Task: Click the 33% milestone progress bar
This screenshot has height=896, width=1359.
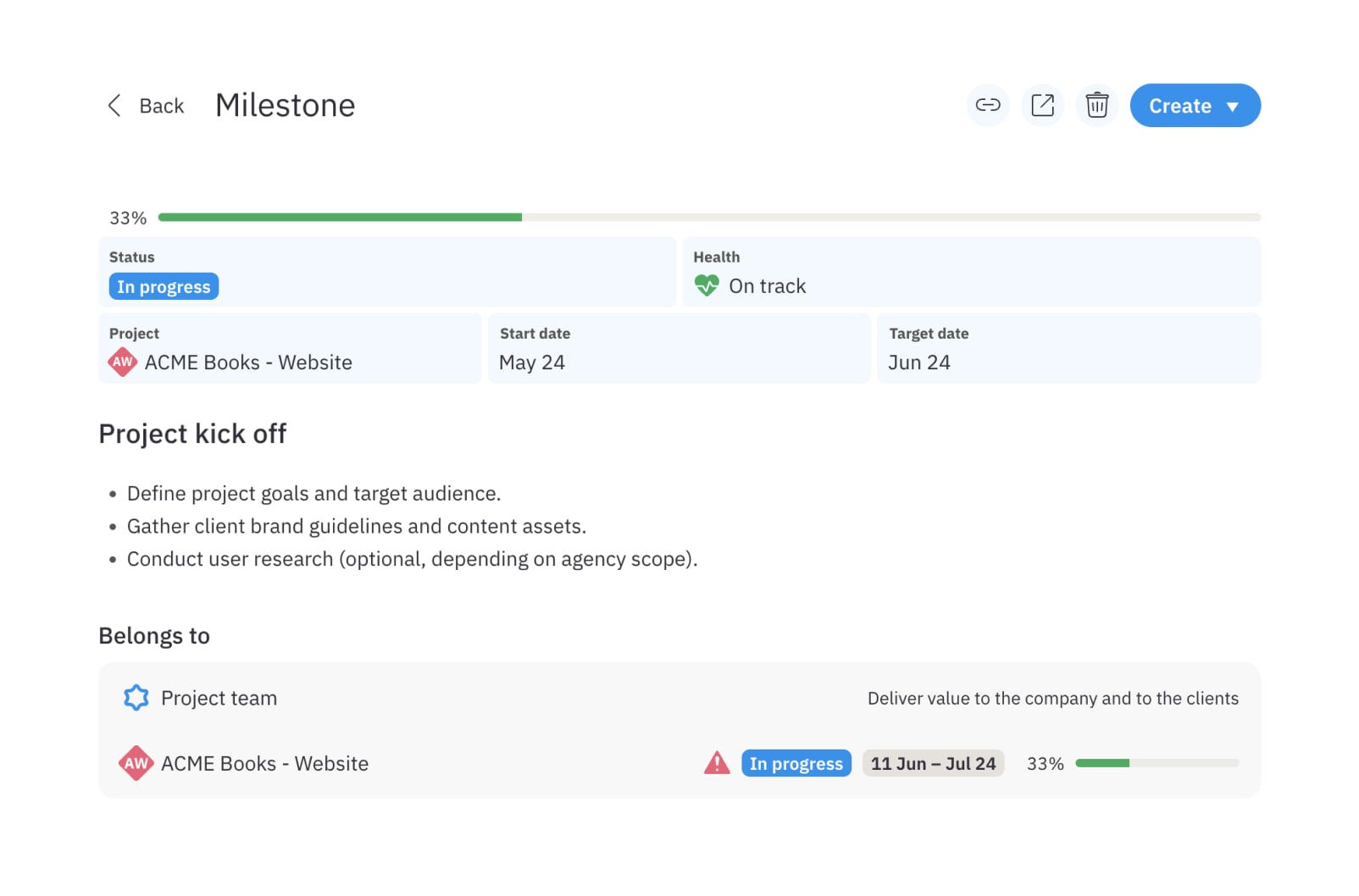Action: pyautogui.click(x=709, y=218)
